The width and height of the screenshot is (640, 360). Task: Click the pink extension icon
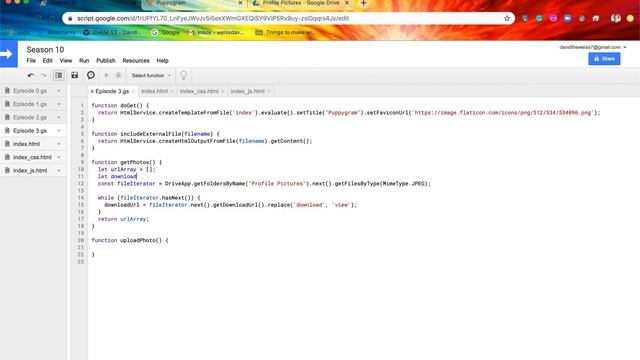[x=553, y=18]
